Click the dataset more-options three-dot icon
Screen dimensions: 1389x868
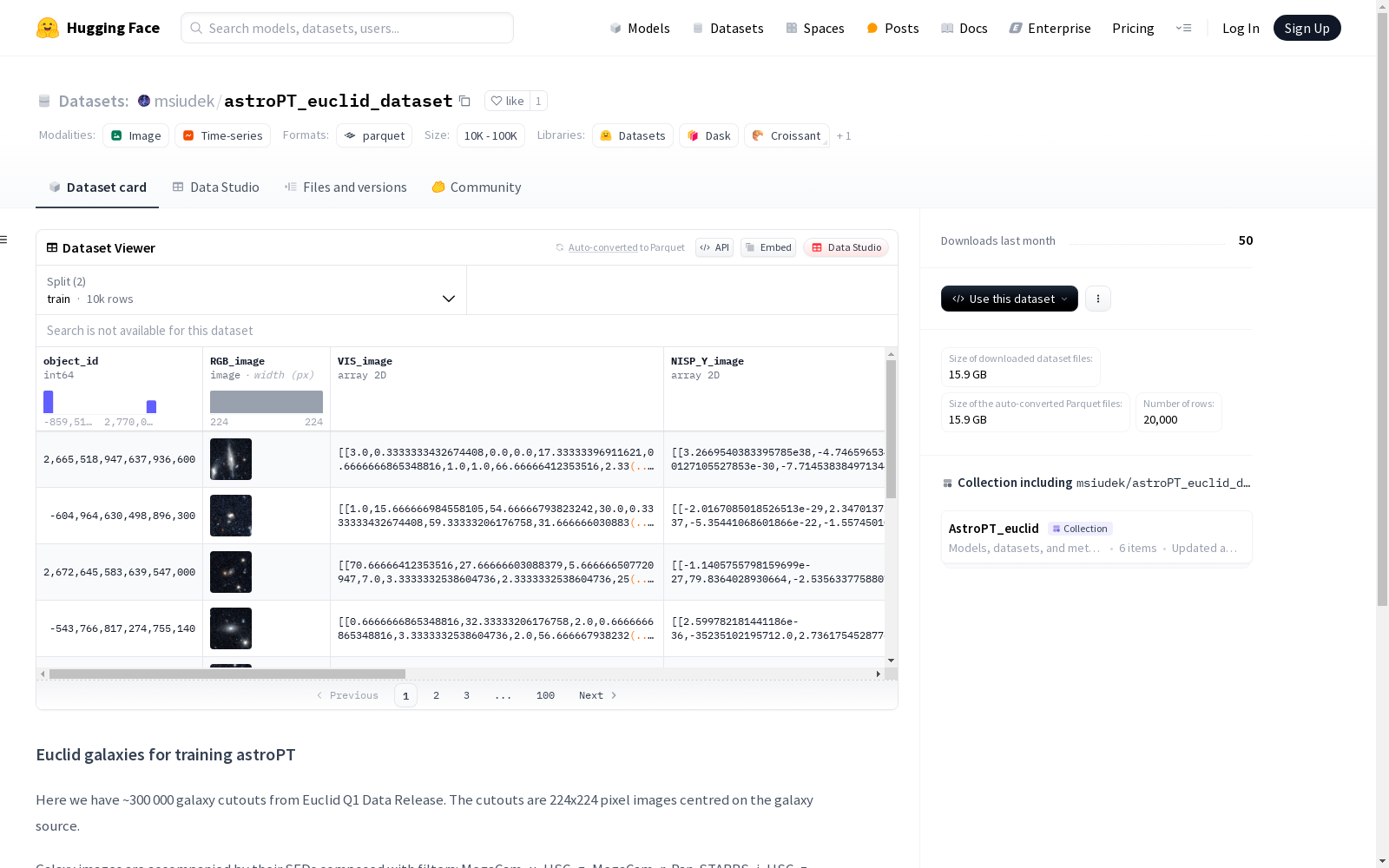tap(1098, 299)
